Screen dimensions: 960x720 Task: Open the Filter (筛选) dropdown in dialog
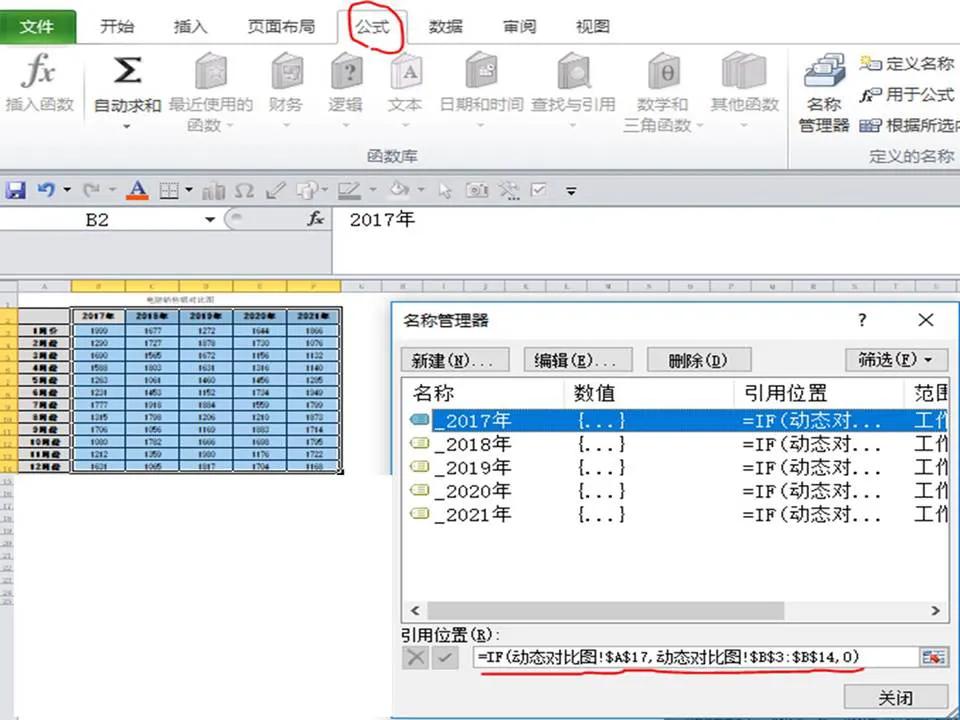pyautogui.click(x=896, y=360)
